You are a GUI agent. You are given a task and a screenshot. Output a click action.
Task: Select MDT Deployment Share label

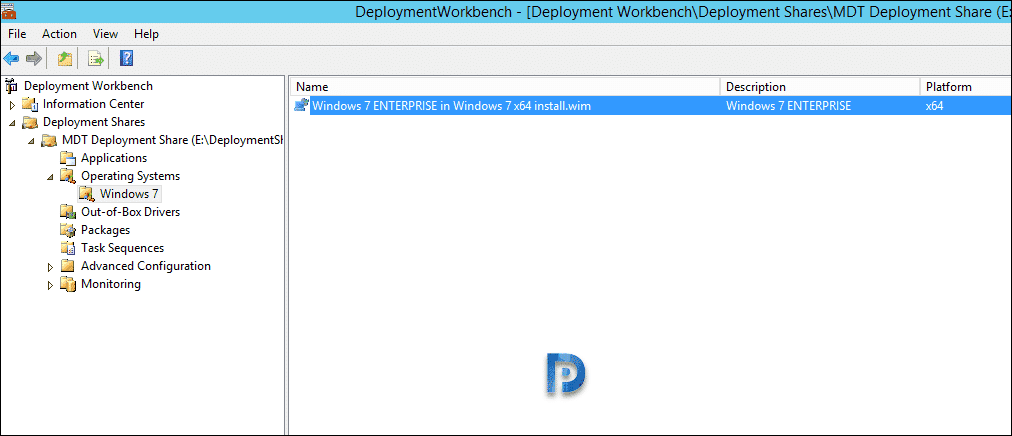tap(172, 140)
